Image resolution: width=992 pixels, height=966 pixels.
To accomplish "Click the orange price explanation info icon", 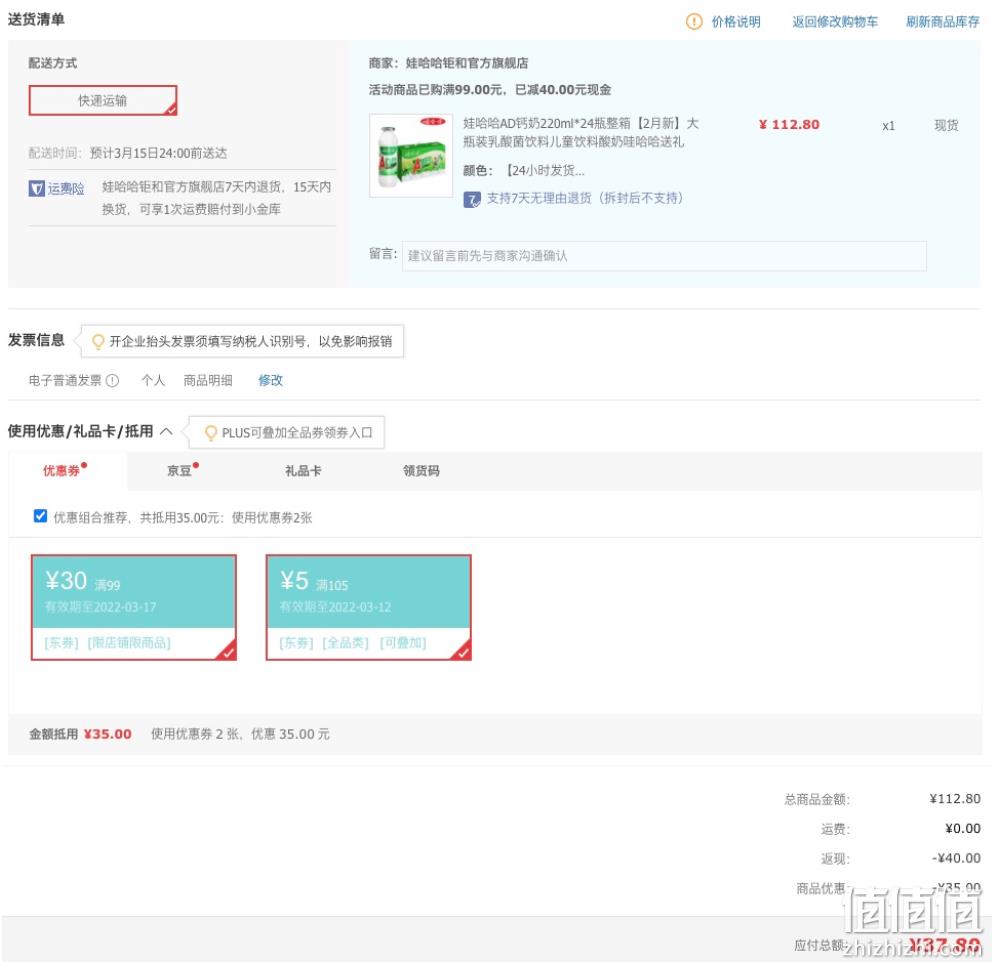I will [x=693, y=22].
